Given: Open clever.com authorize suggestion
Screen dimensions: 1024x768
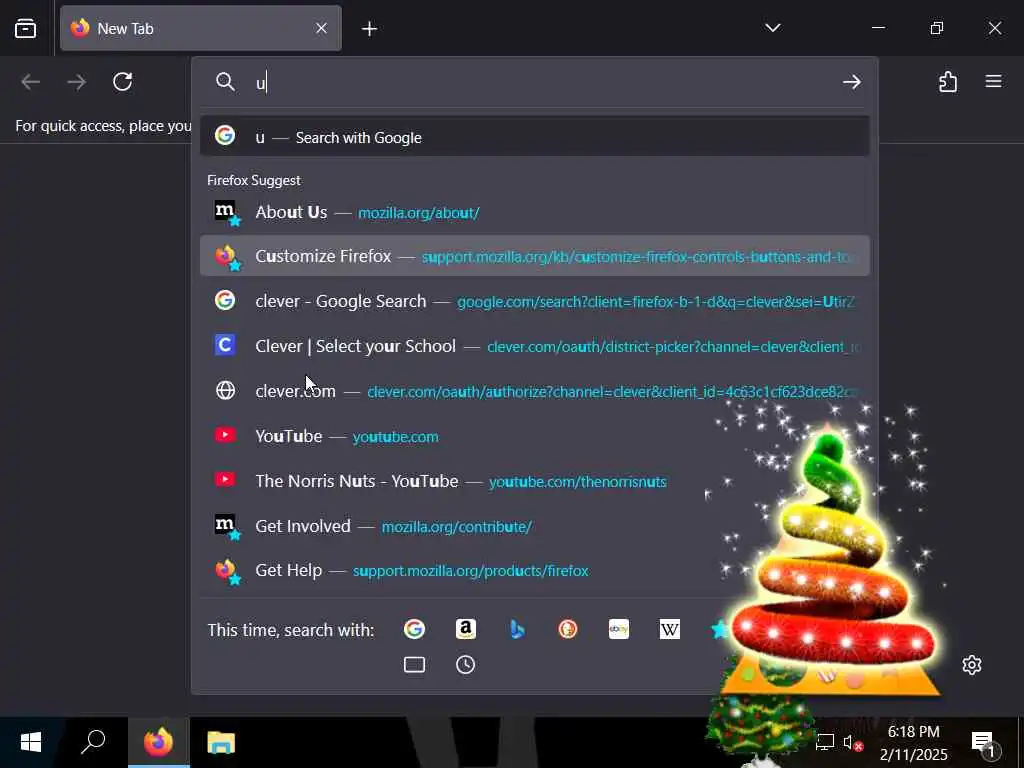Looking at the screenshot, I should [535, 391].
